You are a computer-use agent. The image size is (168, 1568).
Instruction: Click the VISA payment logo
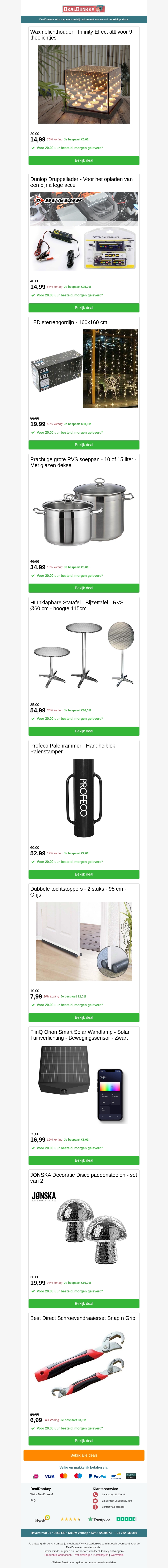(49, 1476)
